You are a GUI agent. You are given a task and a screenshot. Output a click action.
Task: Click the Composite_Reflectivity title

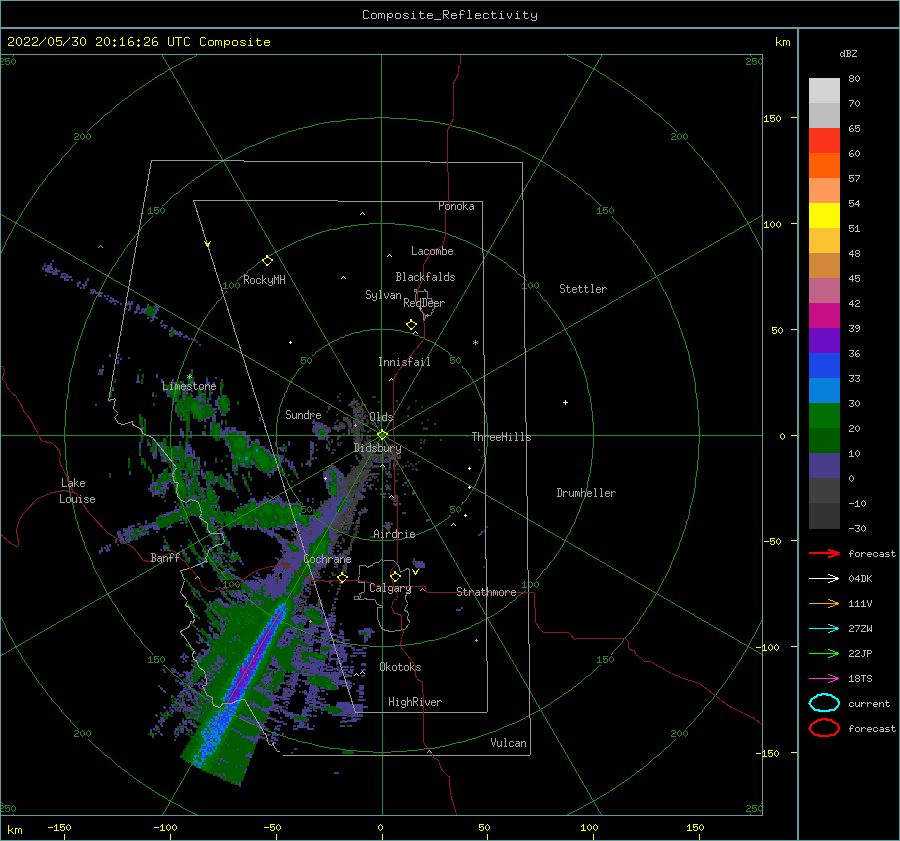click(450, 15)
